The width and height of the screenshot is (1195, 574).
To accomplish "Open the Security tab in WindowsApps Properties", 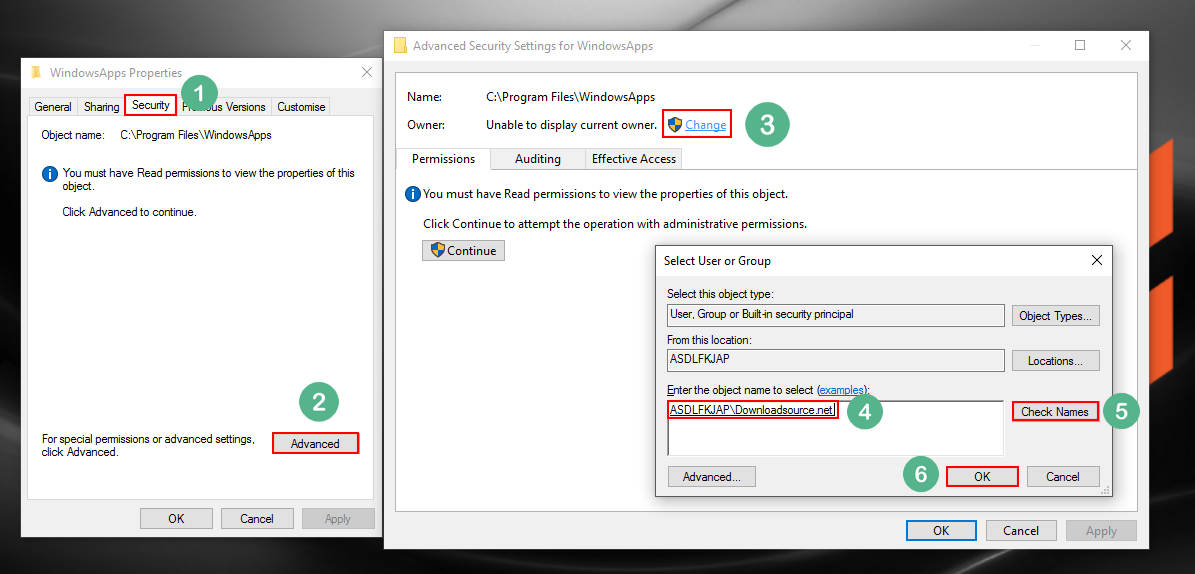I will click(x=150, y=105).
